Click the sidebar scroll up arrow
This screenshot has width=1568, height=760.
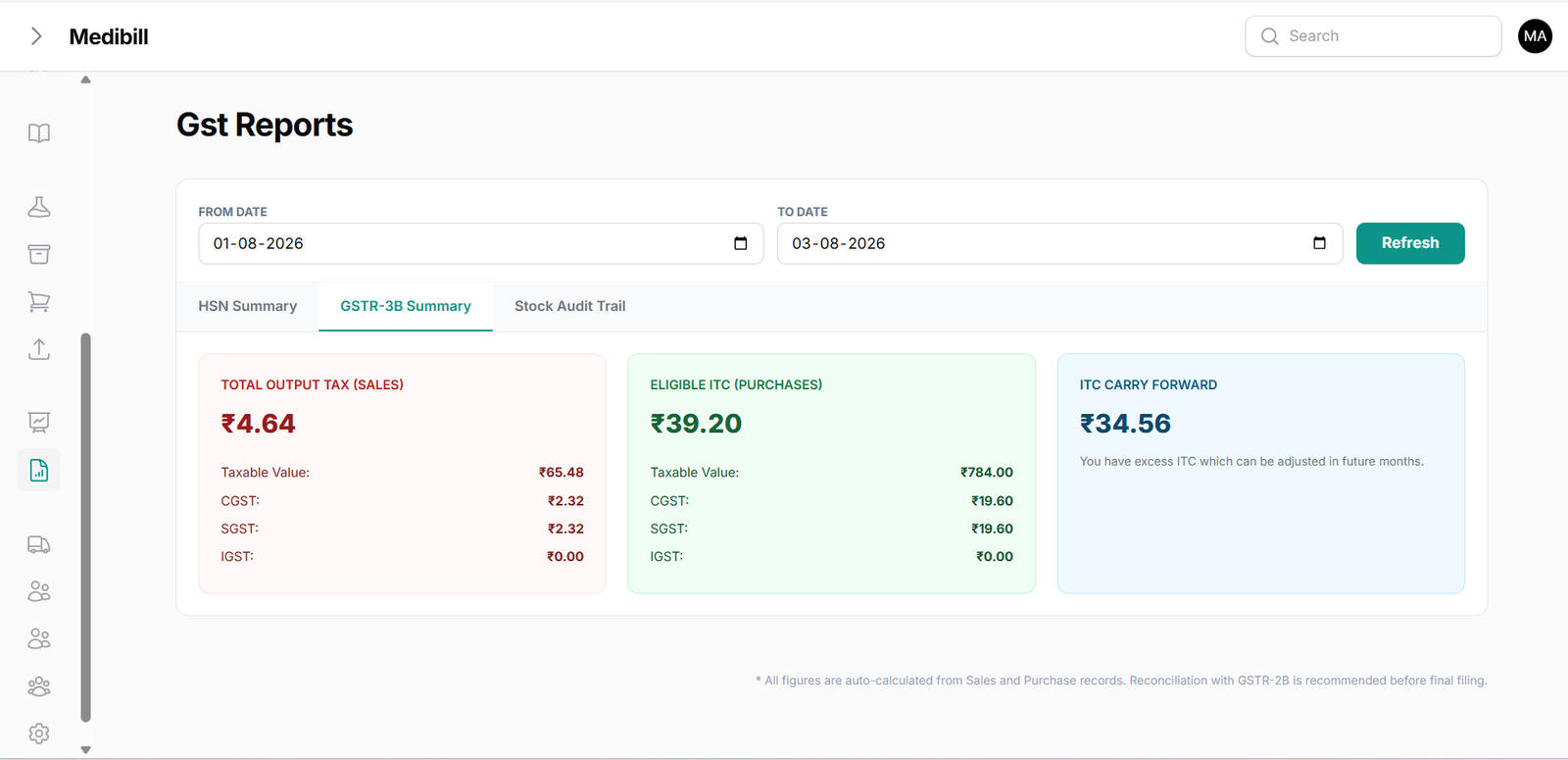click(86, 79)
